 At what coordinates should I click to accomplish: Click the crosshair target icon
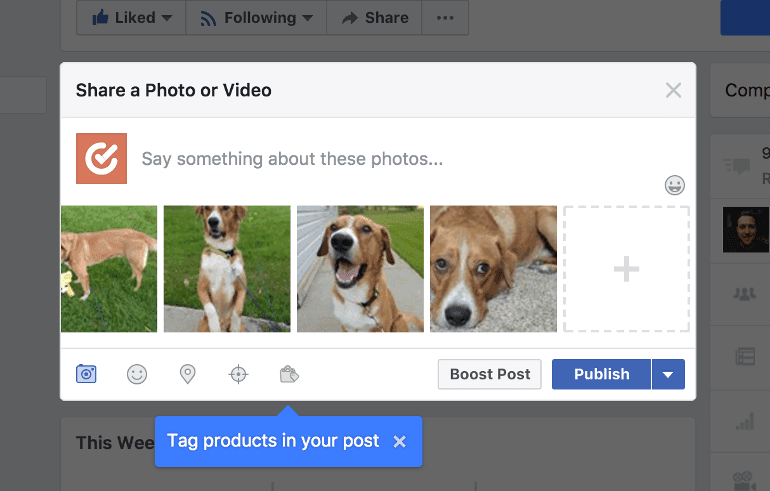pyautogui.click(x=238, y=374)
